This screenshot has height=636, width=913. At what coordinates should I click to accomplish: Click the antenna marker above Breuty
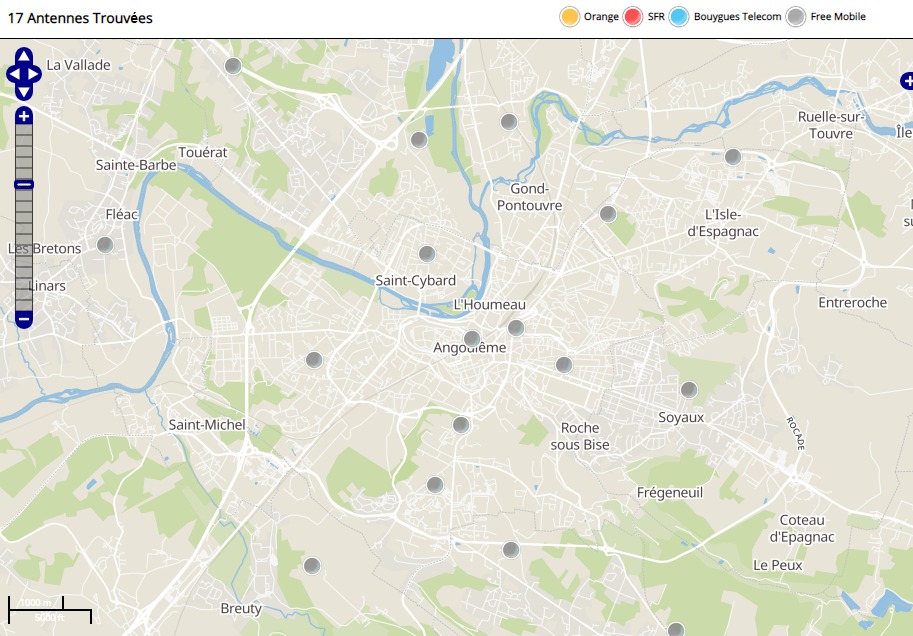point(312,566)
